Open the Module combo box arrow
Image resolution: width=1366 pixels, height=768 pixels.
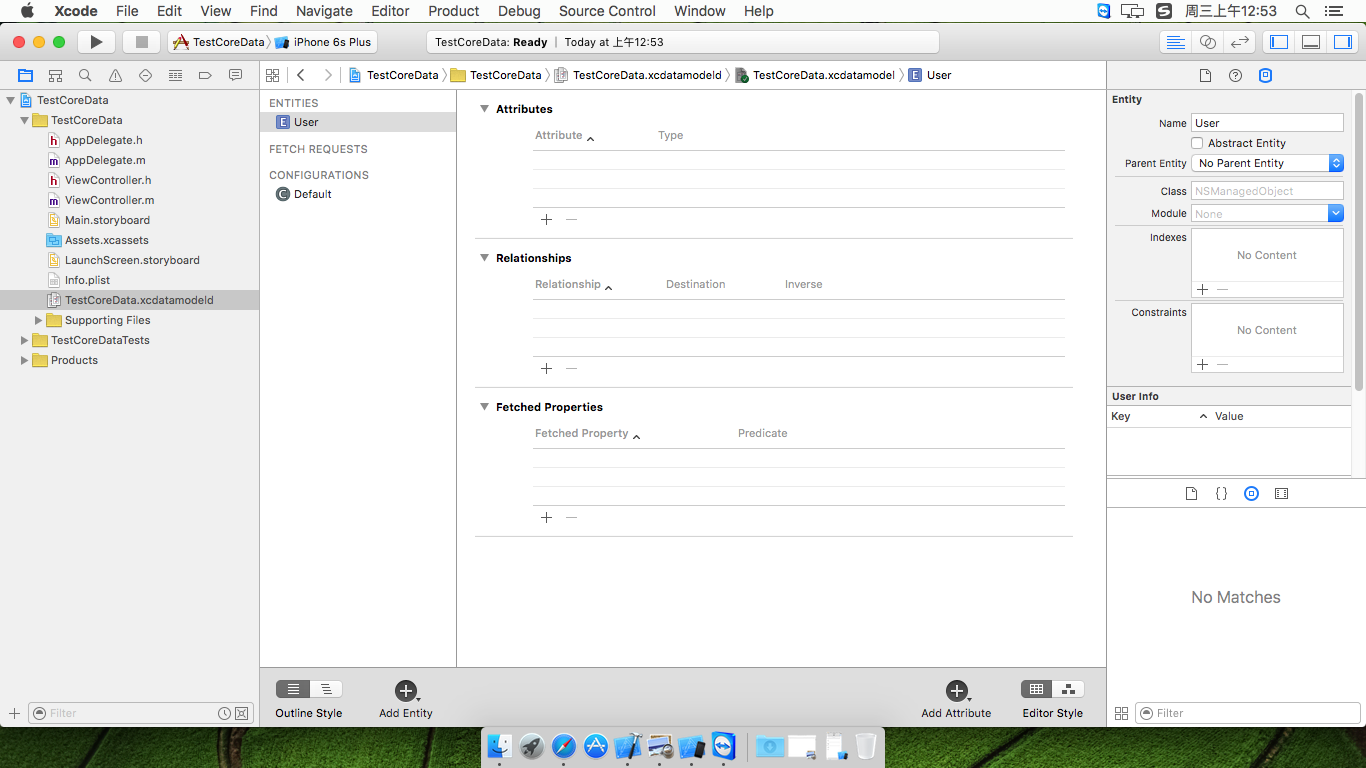point(1336,213)
